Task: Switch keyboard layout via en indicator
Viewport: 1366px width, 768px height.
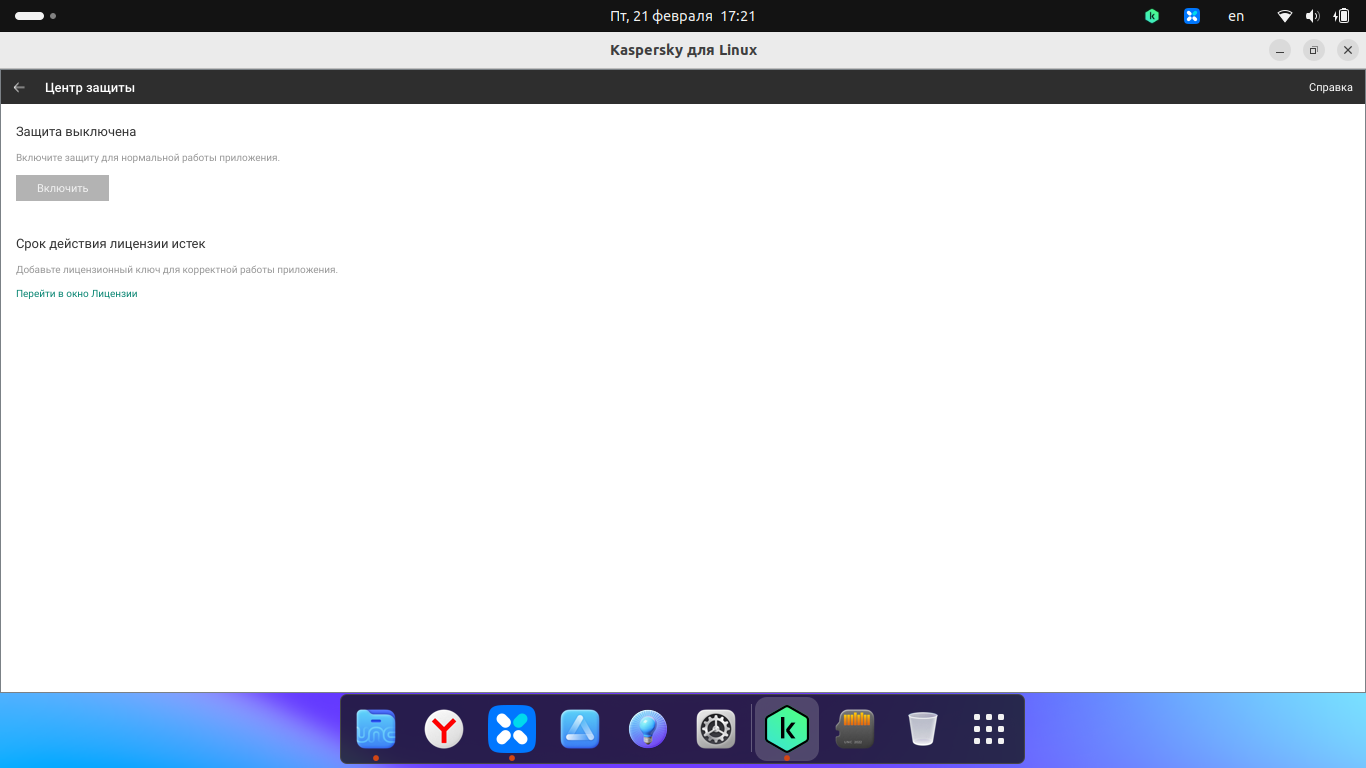Action: pos(1236,16)
